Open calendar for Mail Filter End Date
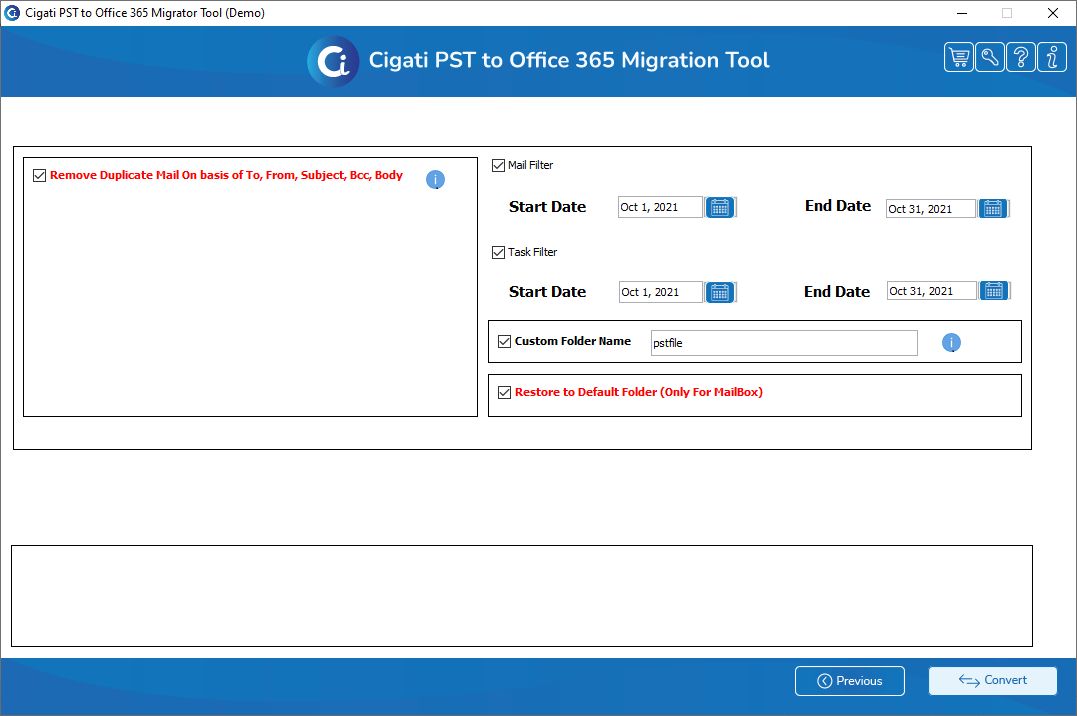Screen dimensions: 1077x716 (x=993, y=208)
